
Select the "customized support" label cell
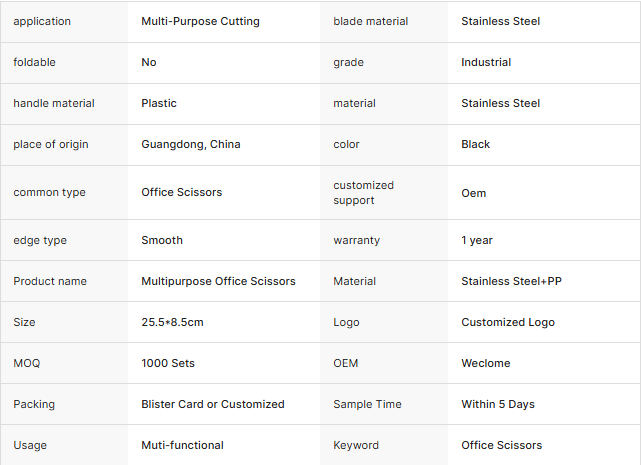pos(364,192)
